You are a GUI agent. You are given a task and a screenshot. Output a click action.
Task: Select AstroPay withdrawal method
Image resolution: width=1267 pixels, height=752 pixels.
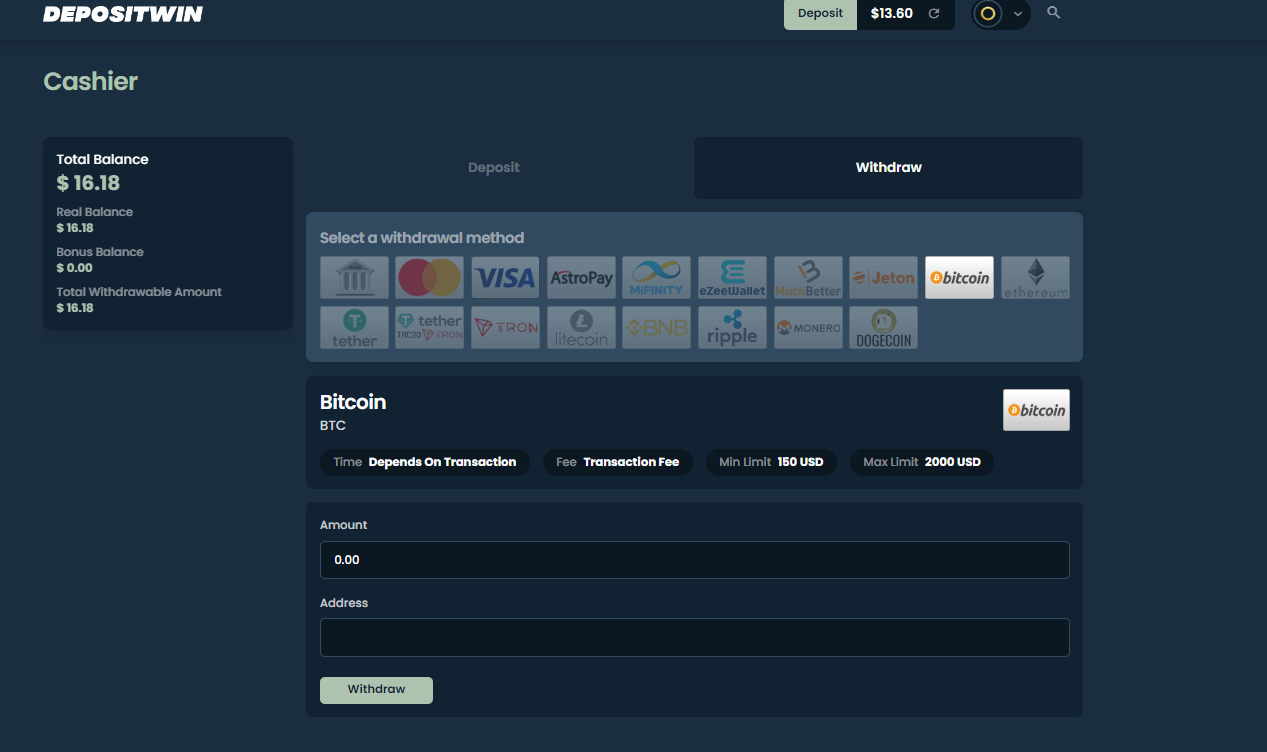click(581, 278)
